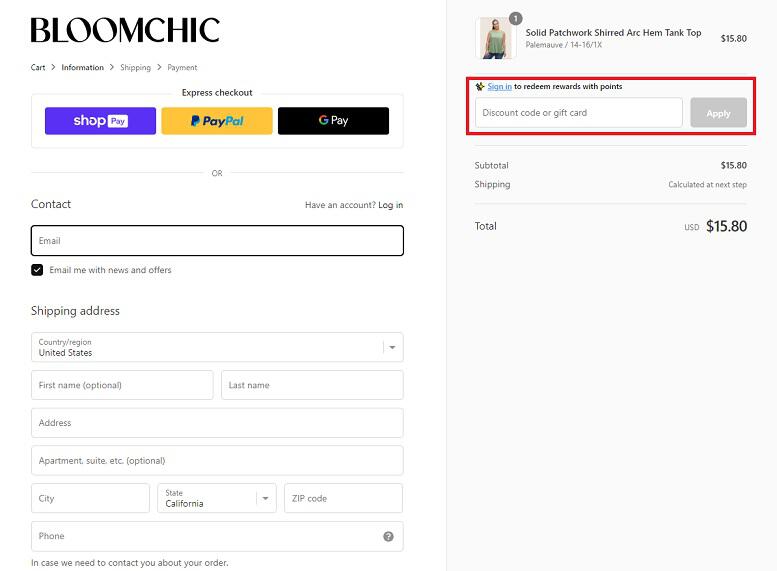Click the Apply discount button
The image size is (777, 571).
coord(719,113)
